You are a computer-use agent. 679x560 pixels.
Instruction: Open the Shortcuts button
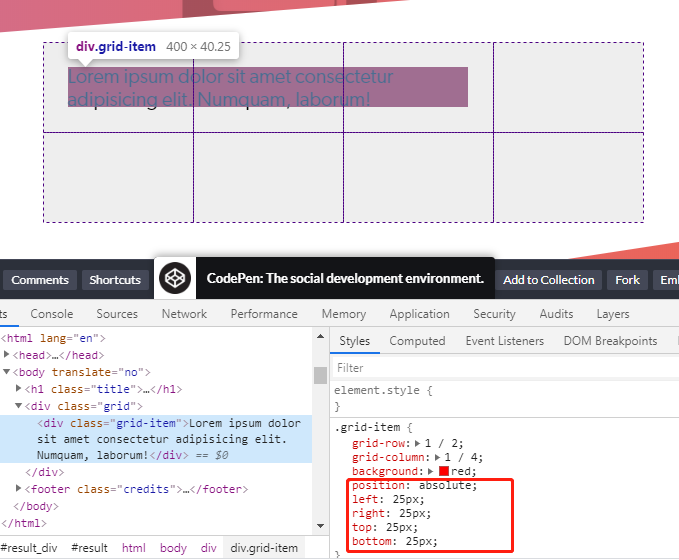[115, 280]
